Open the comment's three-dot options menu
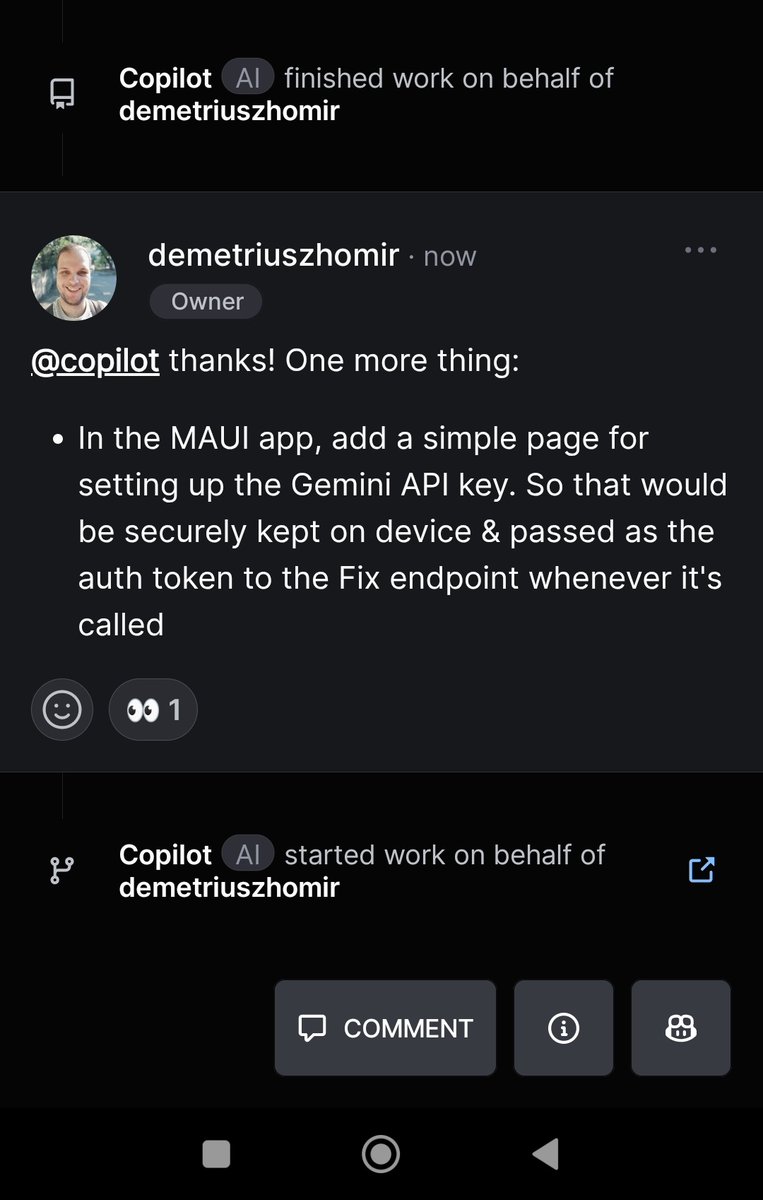 click(700, 250)
